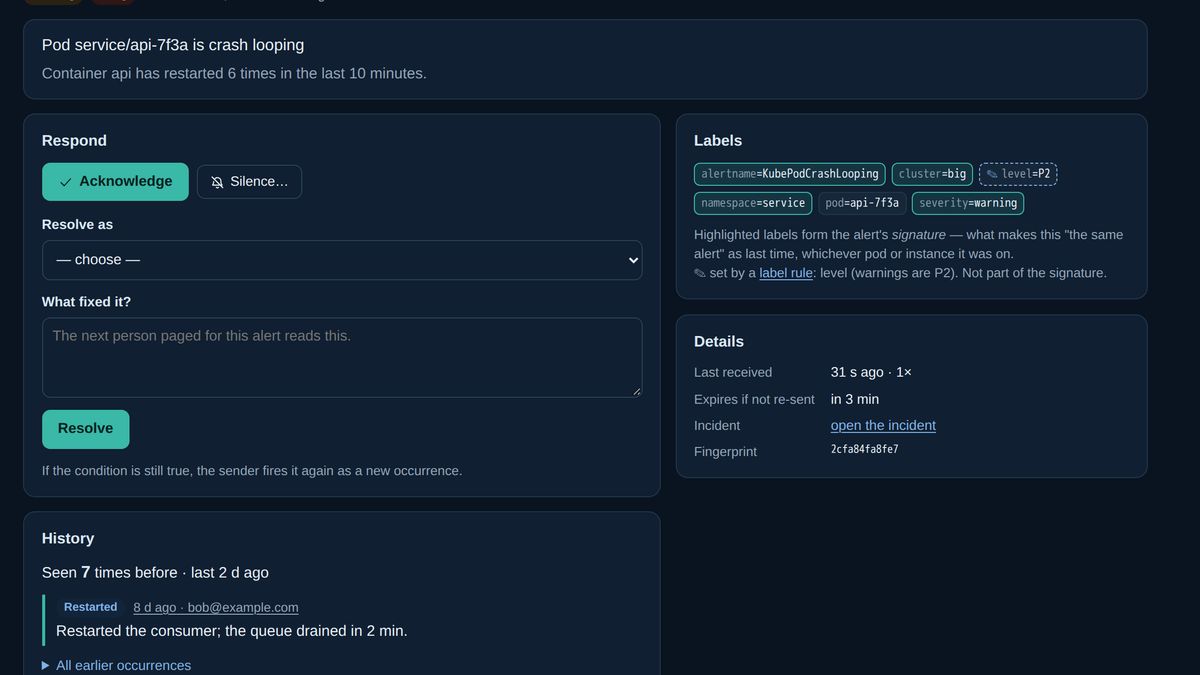Click the 8 d ago · bob@example.com link
The image size is (1200, 675).
tap(216, 608)
